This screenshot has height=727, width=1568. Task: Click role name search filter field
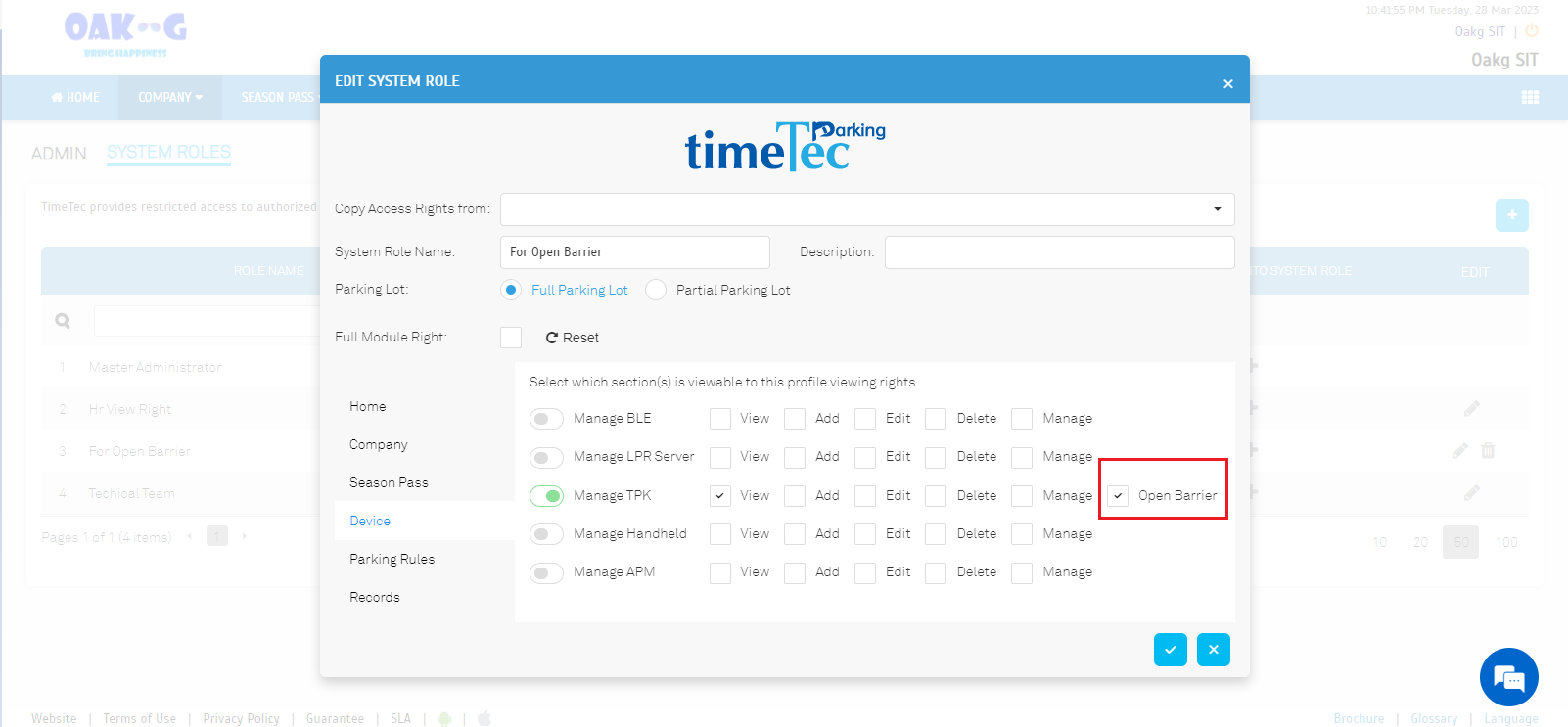(x=208, y=321)
